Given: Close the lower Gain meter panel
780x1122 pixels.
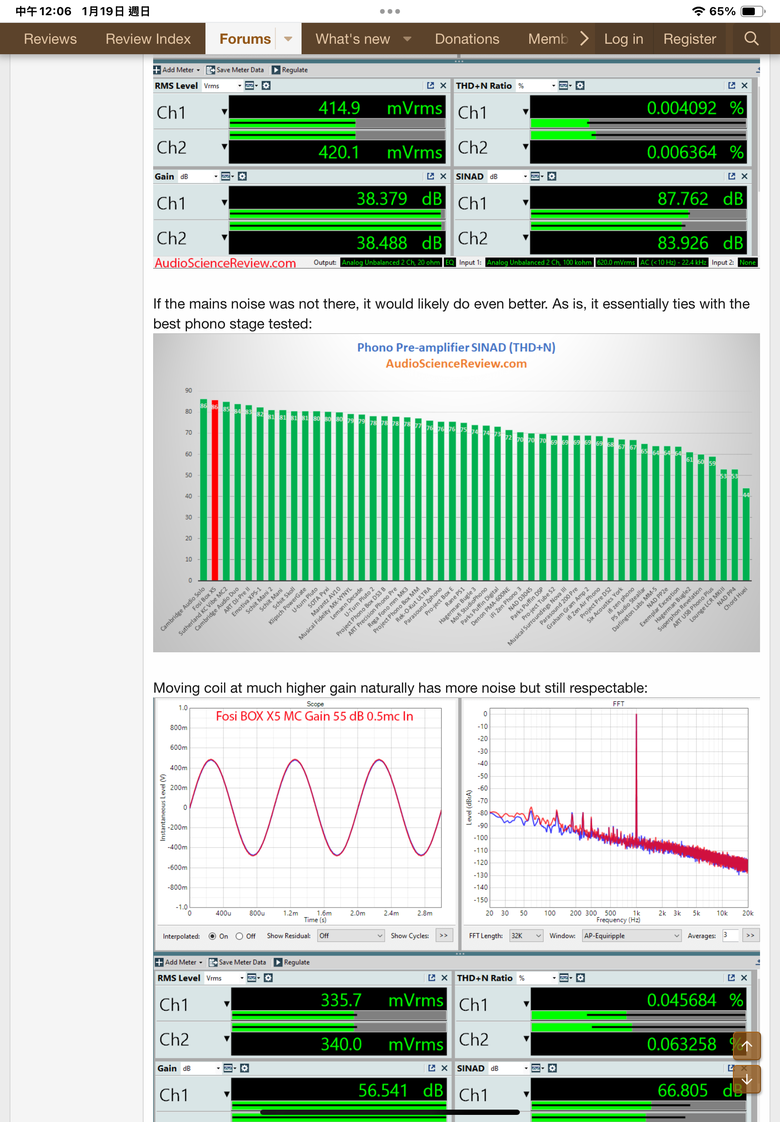Looking at the screenshot, I should pyautogui.click(x=444, y=1068).
